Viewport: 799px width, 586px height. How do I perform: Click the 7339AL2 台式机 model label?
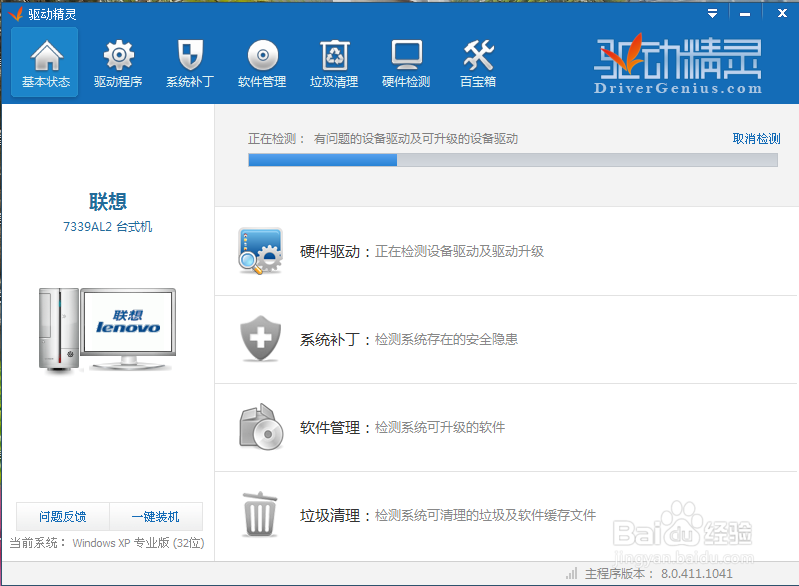pyautogui.click(x=107, y=227)
